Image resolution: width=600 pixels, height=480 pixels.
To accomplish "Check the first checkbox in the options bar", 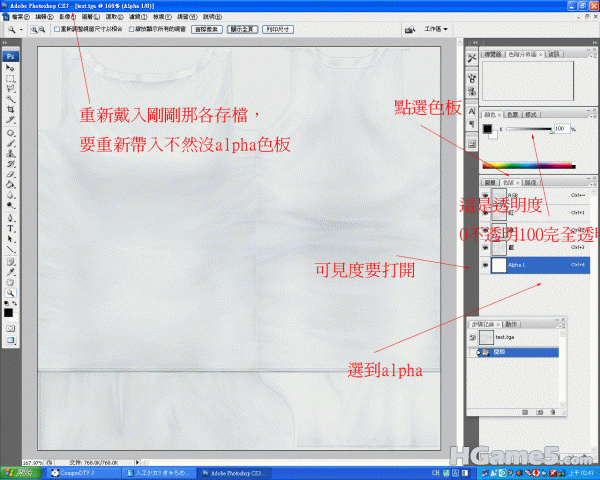I will 56,30.
